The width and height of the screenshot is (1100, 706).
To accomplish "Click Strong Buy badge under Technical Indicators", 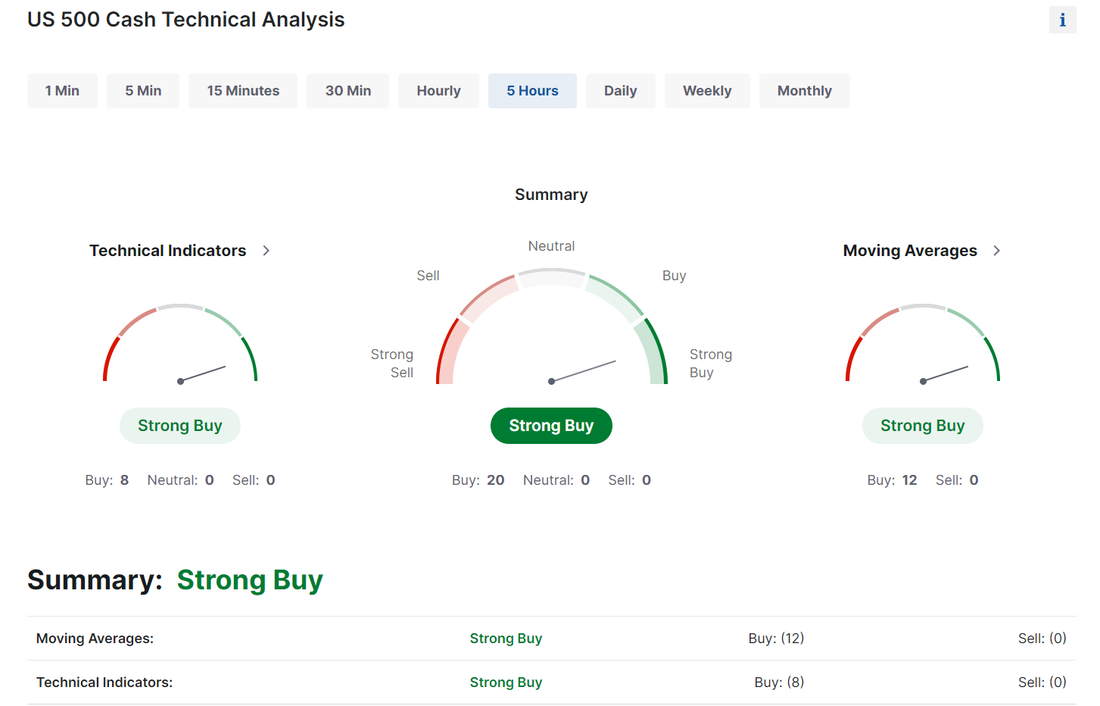I will click(x=180, y=426).
